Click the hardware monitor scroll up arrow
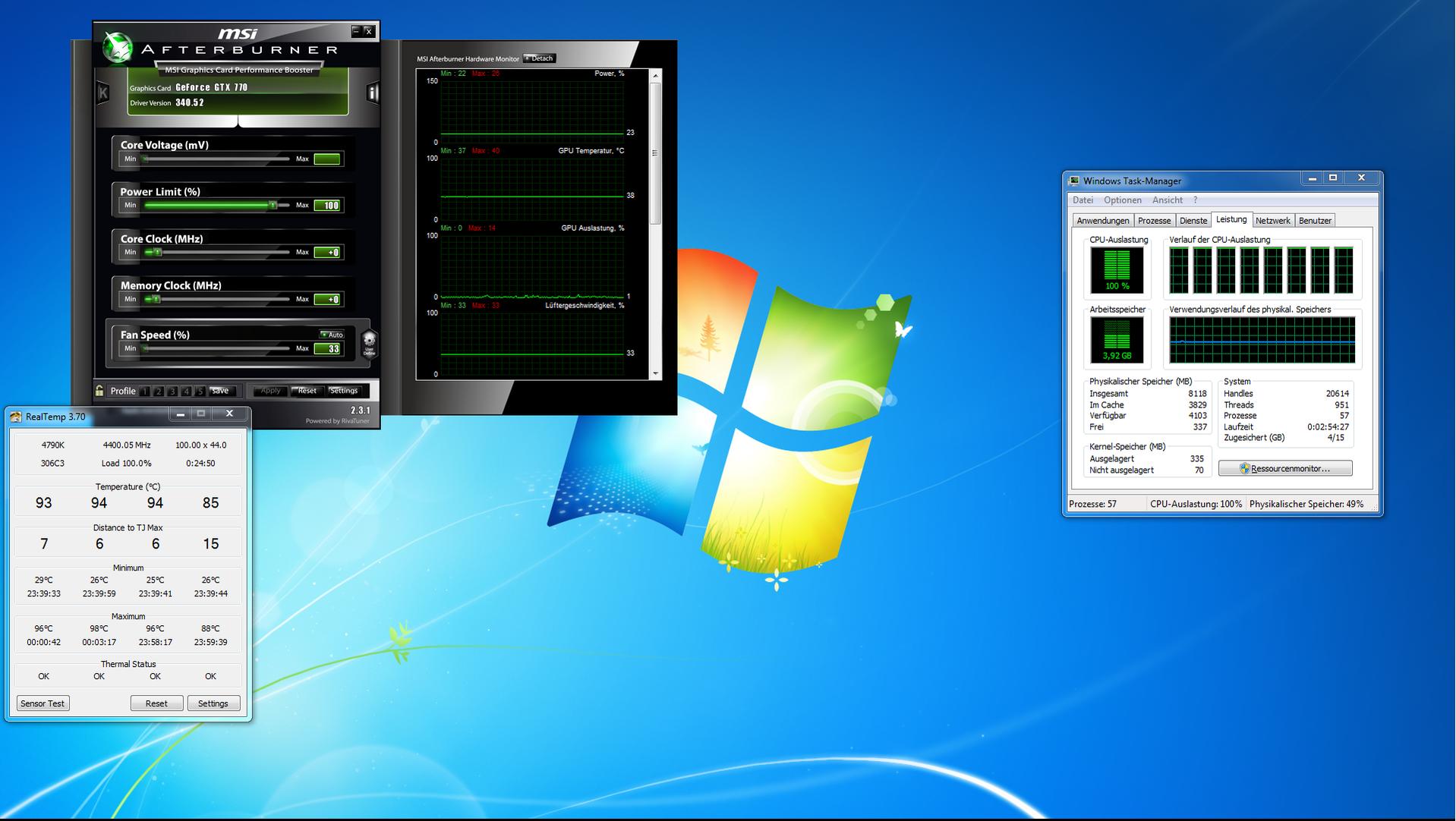This screenshot has width=1456, height=821. [655, 76]
